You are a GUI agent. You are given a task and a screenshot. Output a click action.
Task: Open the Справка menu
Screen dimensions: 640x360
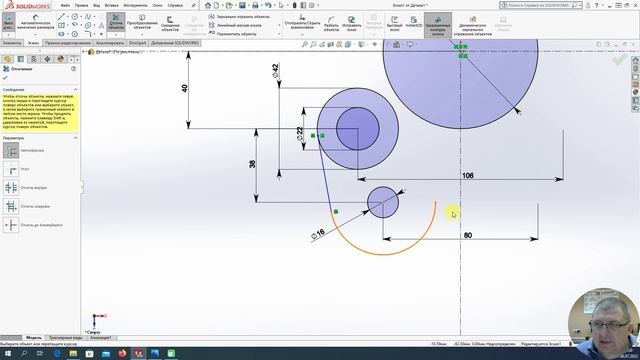pyautogui.click(x=175, y=6)
